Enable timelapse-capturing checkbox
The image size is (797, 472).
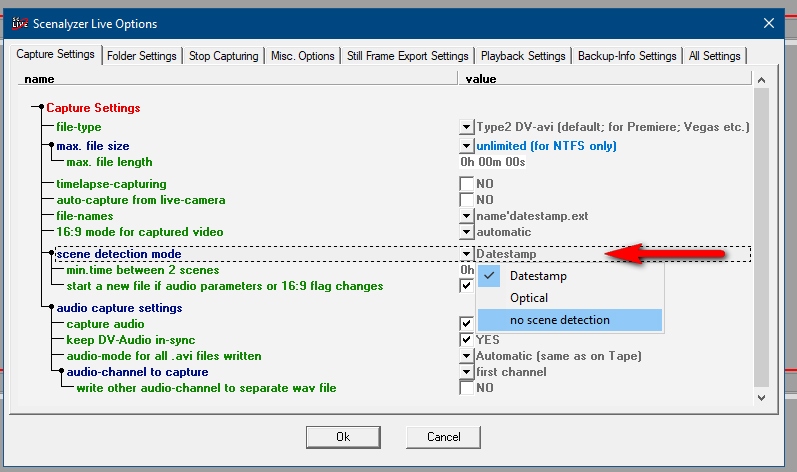[x=466, y=183]
